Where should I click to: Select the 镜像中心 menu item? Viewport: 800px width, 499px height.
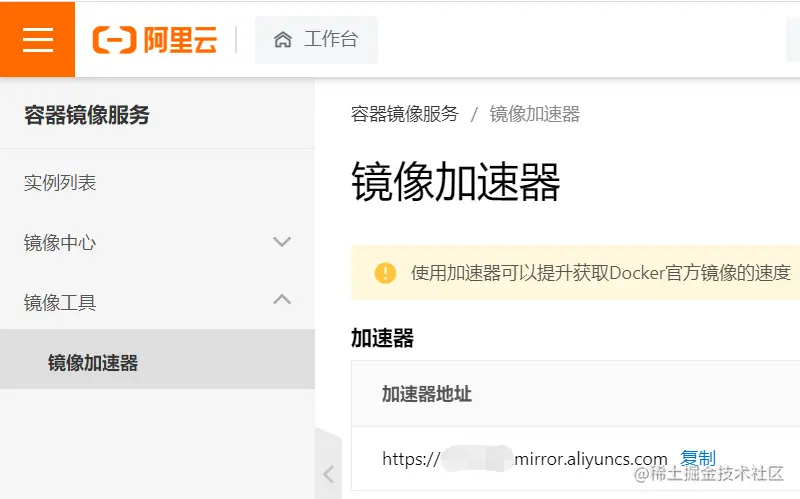coord(157,242)
